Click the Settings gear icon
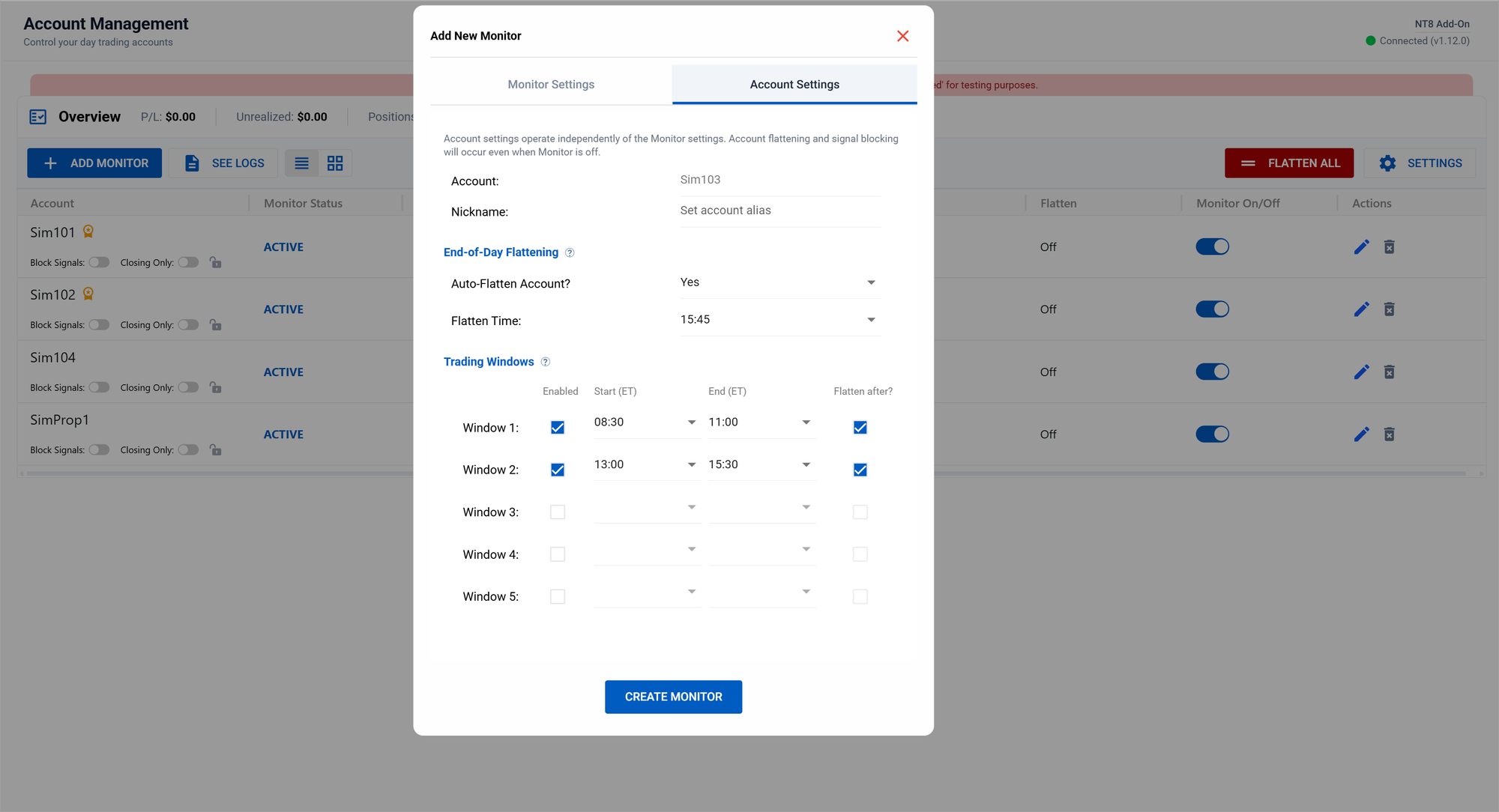Image resolution: width=1499 pixels, height=812 pixels. click(1388, 163)
